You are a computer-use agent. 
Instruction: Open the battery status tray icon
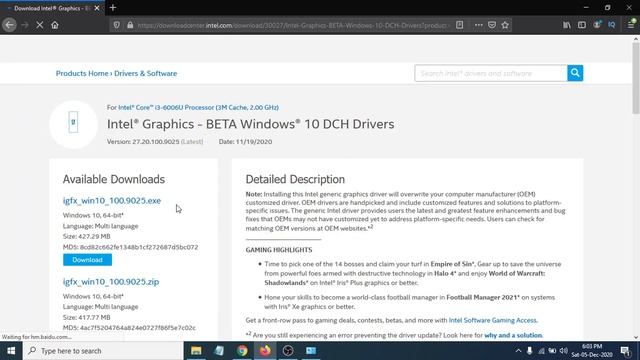click(552, 351)
